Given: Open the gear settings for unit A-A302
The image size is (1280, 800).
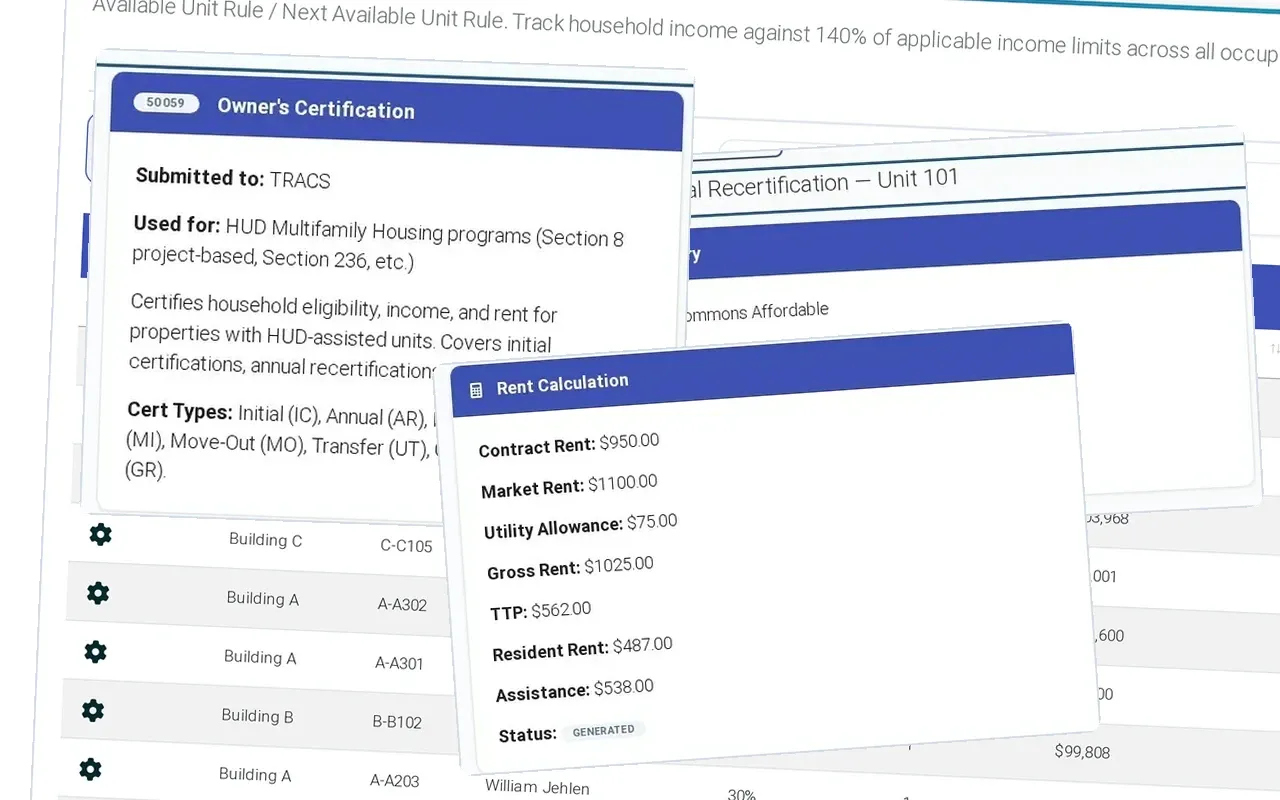Looking at the screenshot, I should coord(98,593).
